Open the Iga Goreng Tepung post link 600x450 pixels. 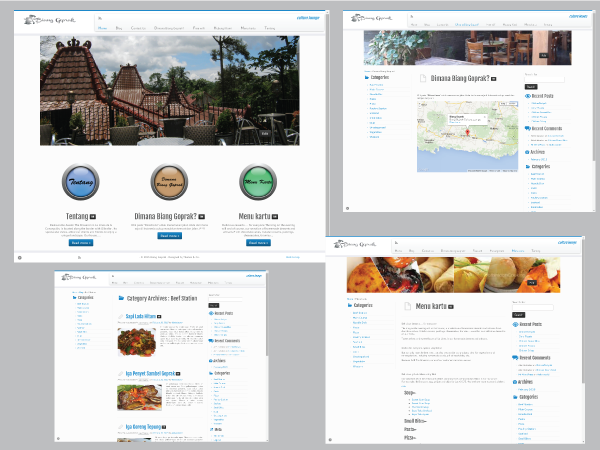[x=143, y=427]
